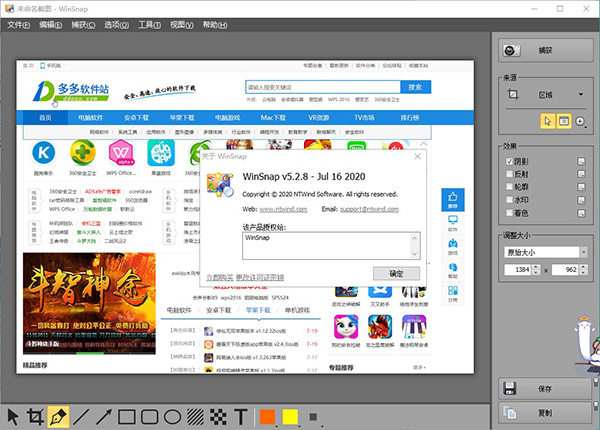Image resolution: width=600 pixels, height=430 pixels.
Task: Click the floppy disk icon beside 保存
Action: [510, 388]
